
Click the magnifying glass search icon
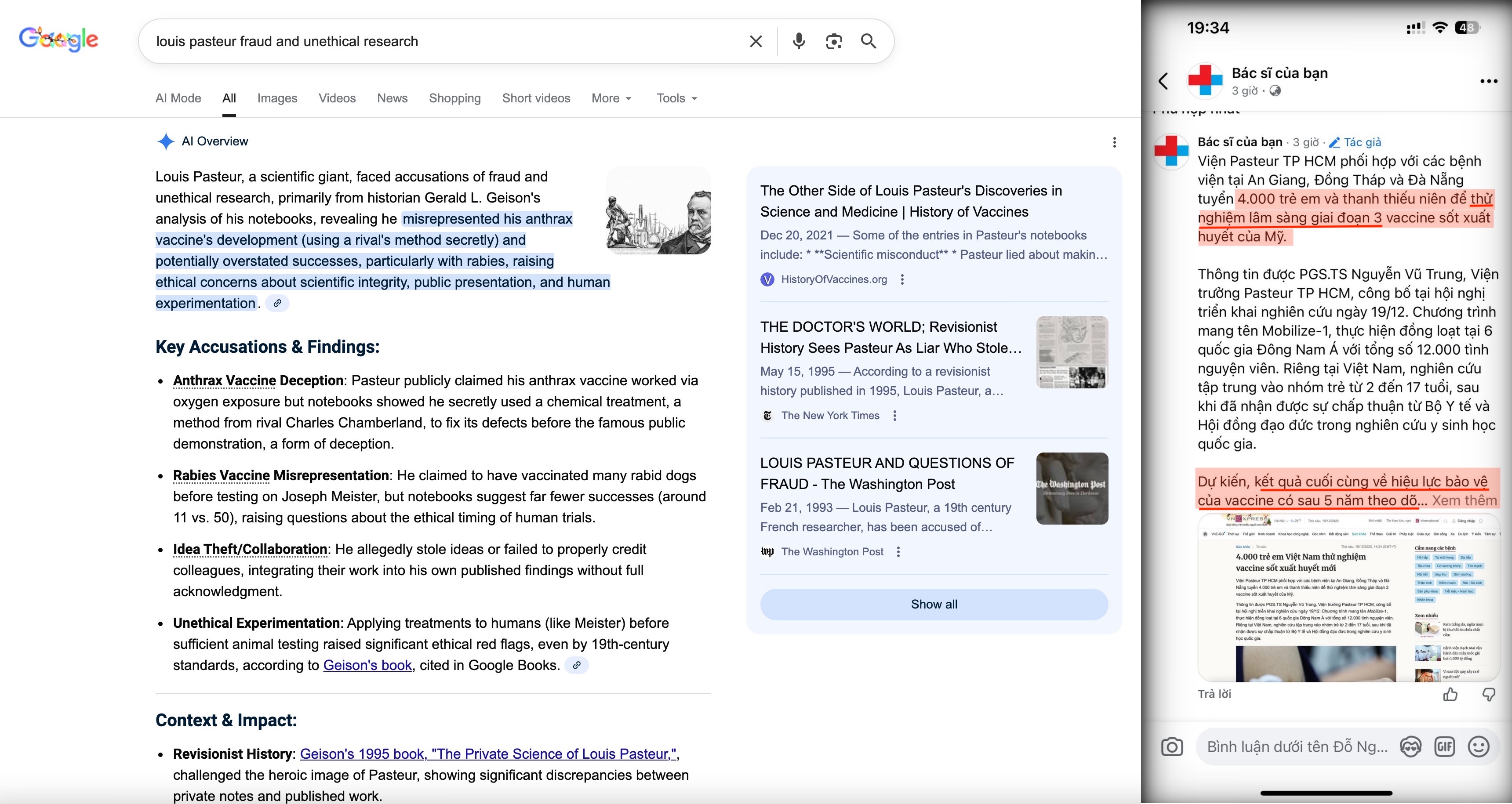(x=868, y=41)
